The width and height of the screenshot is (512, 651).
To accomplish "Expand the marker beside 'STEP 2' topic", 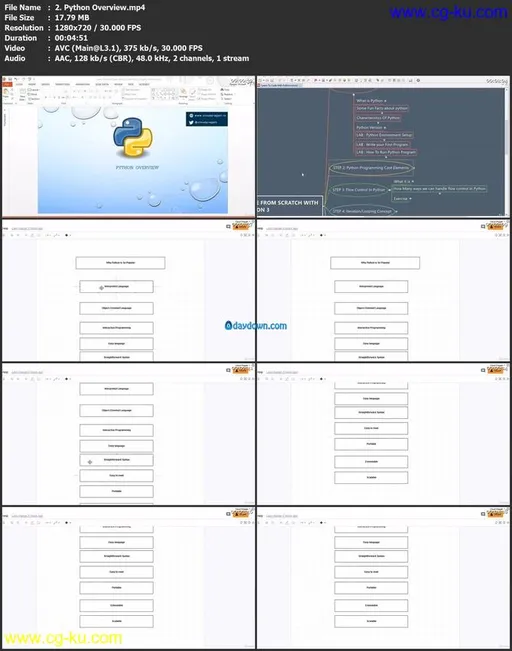I will click(x=414, y=168).
